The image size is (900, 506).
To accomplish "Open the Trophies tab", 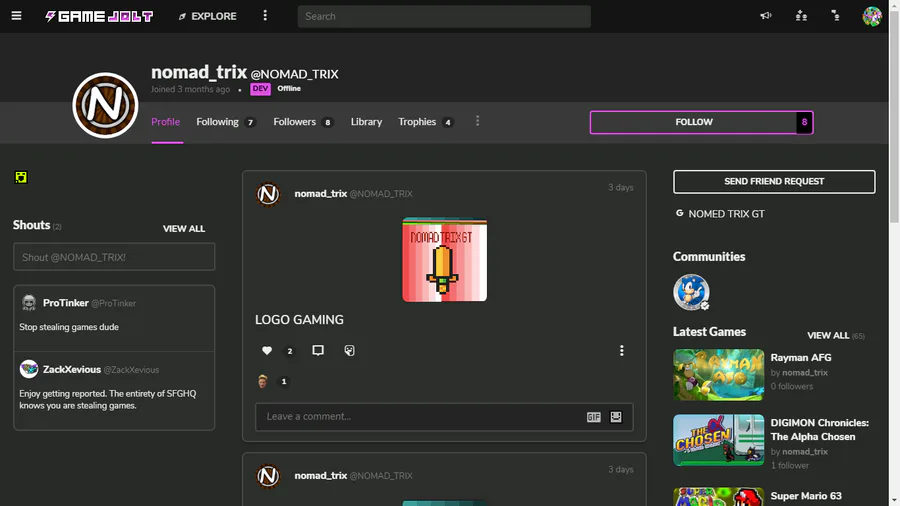I will coord(426,122).
